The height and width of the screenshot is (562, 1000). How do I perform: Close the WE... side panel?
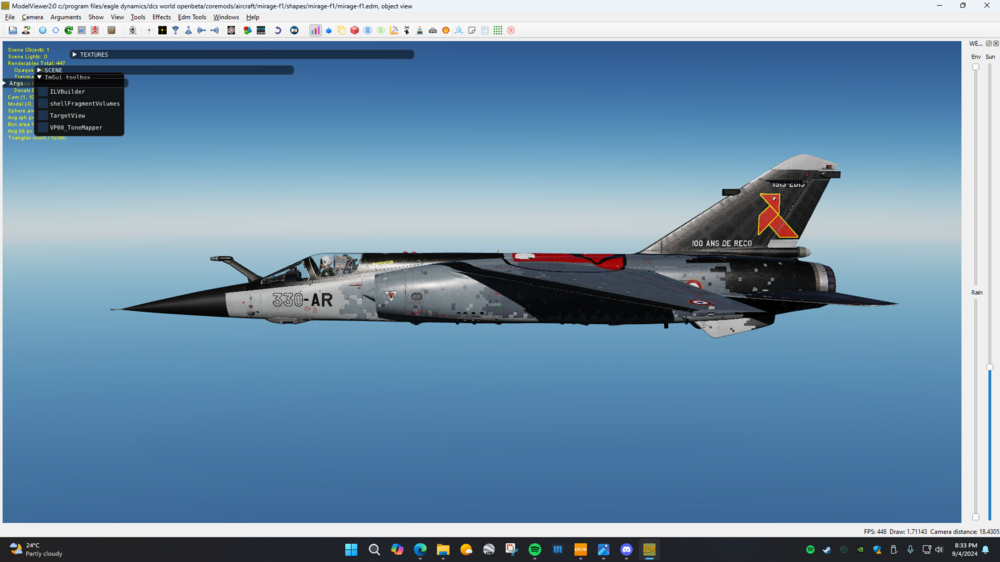click(996, 43)
